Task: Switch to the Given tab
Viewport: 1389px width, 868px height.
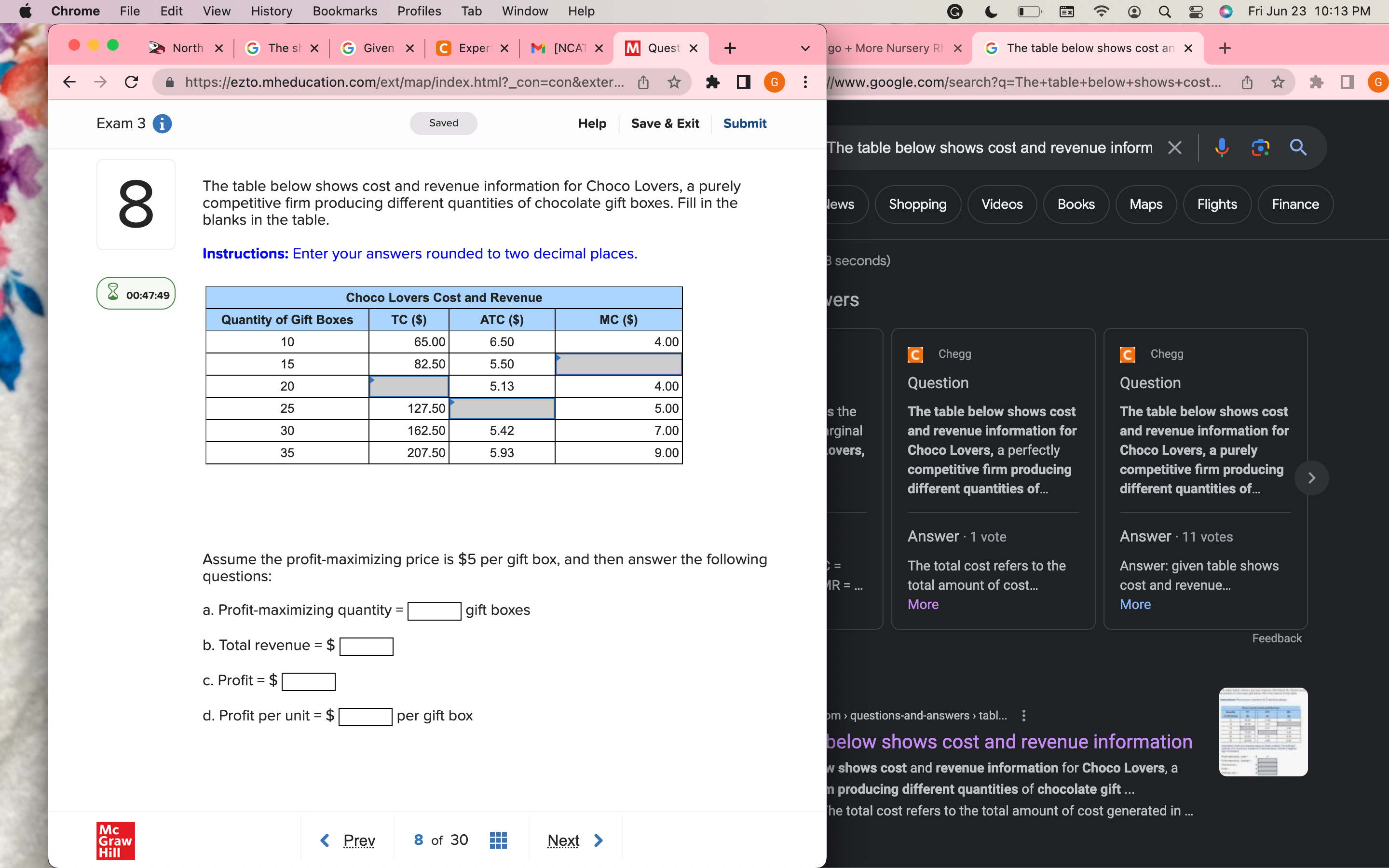Action: click(377, 48)
